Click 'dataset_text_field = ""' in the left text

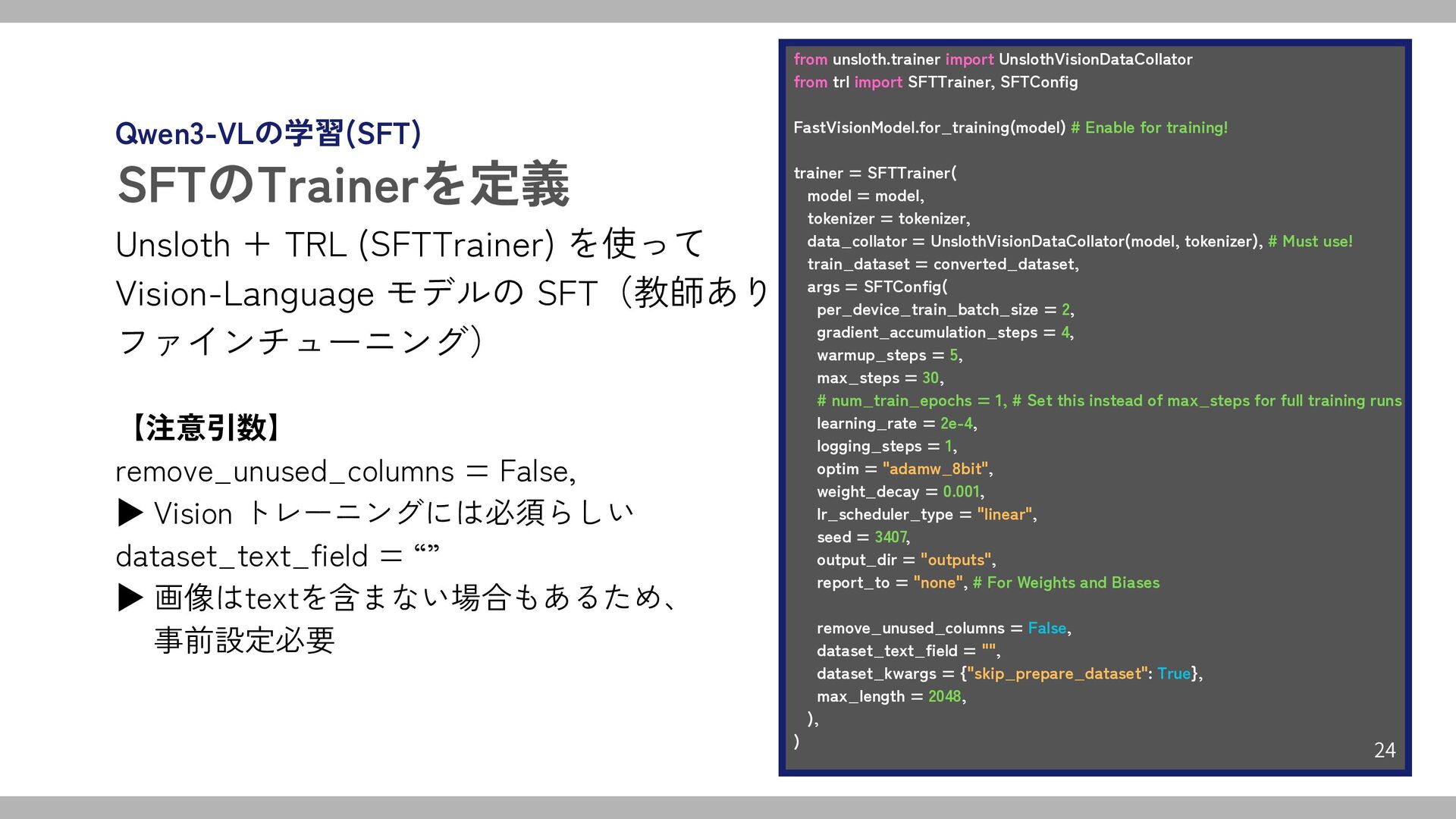(277, 556)
